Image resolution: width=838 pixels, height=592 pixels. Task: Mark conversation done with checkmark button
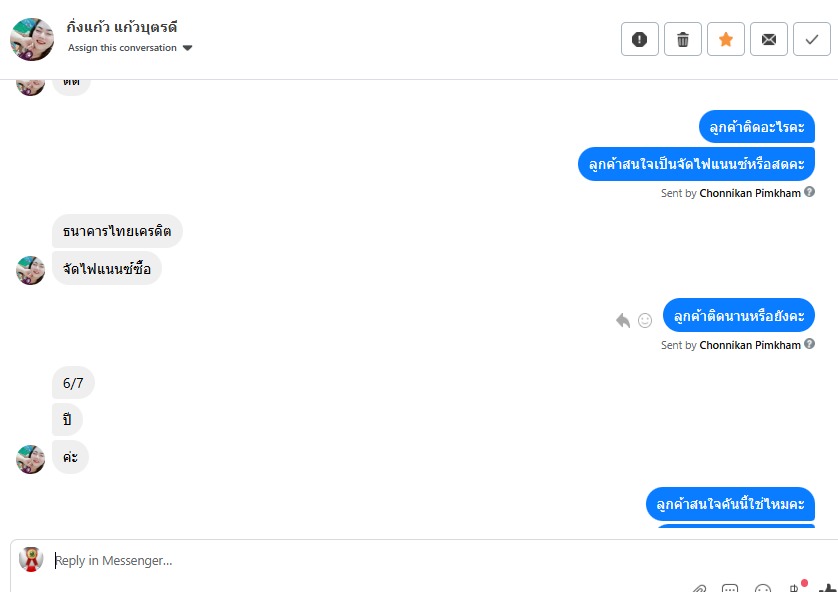(812, 39)
